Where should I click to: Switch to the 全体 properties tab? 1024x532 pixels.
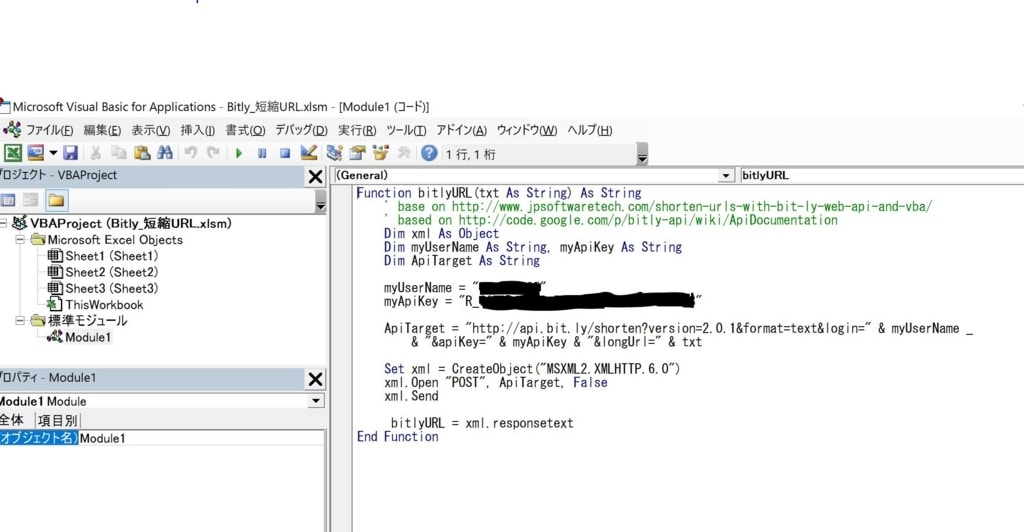point(13,420)
